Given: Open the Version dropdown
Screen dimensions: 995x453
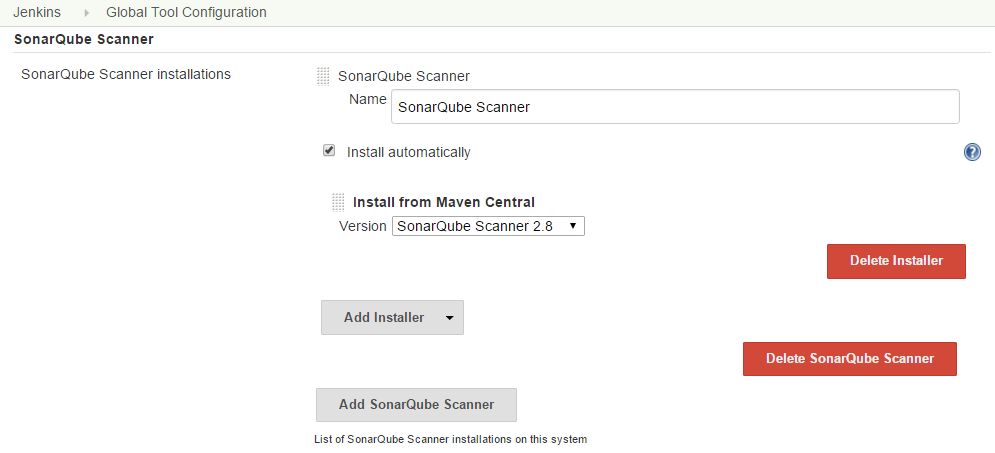Looking at the screenshot, I should tap(488, 226).
